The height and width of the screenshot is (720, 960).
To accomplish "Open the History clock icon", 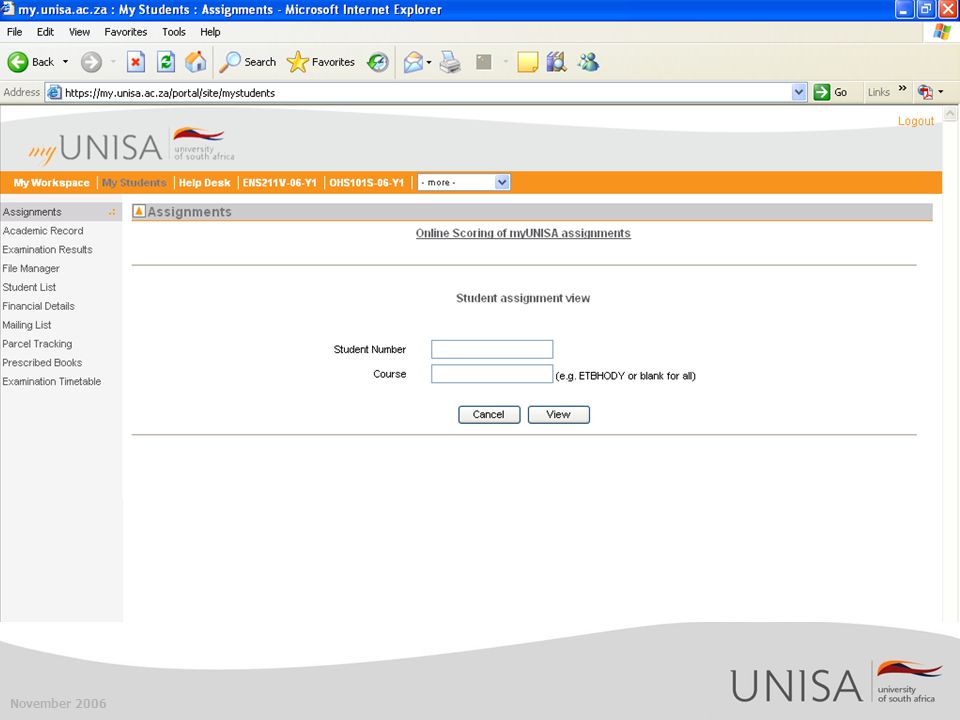I will [378, 62].
